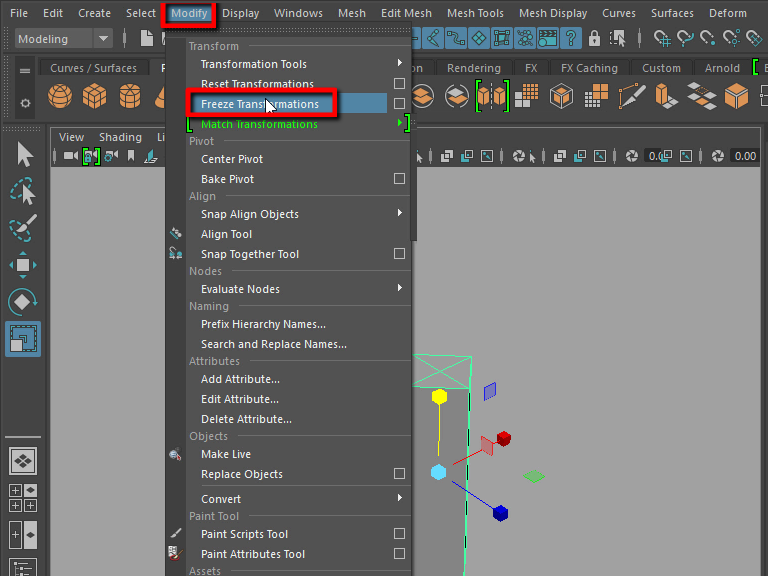Screen dimensions: 768x576
Task: Open Freeze Transformations option box
Action: [x=399, y=104]
